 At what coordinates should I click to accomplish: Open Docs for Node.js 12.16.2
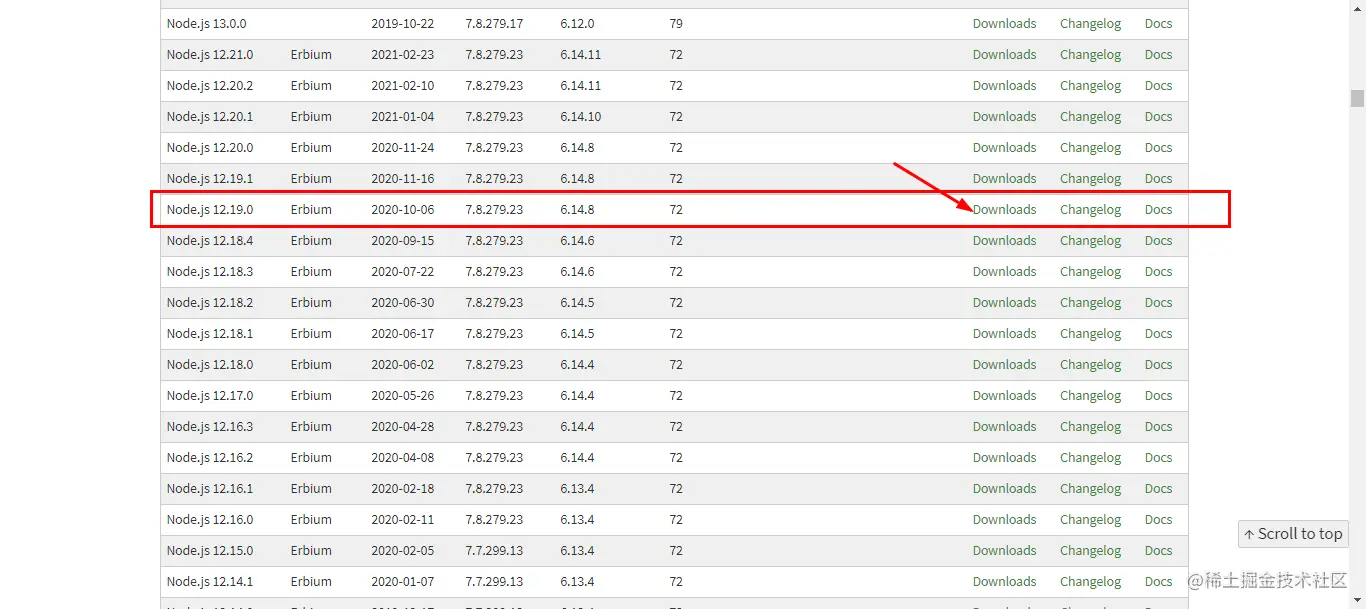[1158, 458]
